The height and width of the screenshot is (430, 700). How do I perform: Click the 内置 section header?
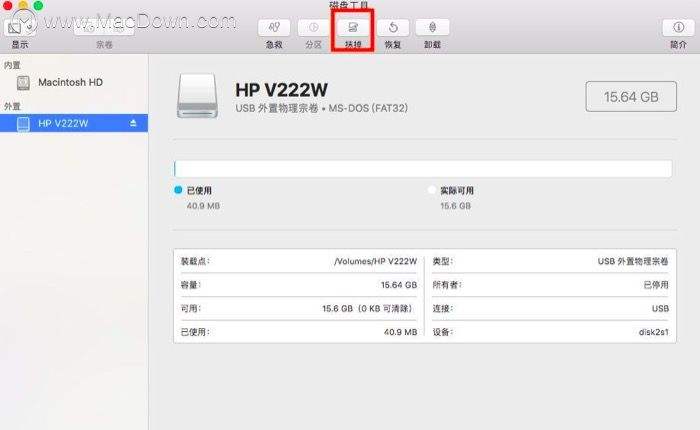[x=12, y=66]
